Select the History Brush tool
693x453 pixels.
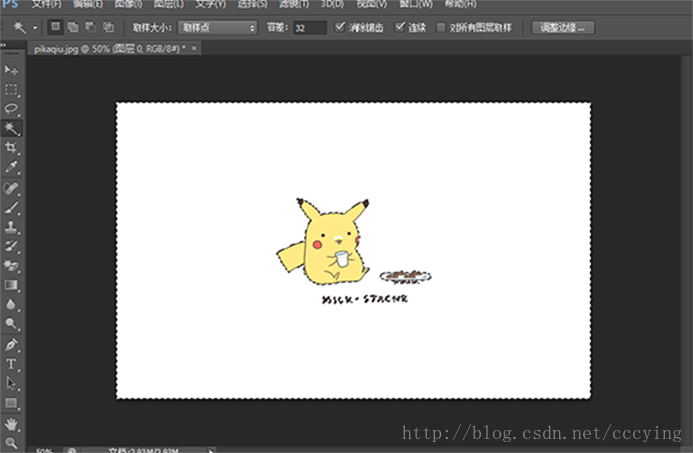pyautogui.click(x=11, y=247)
